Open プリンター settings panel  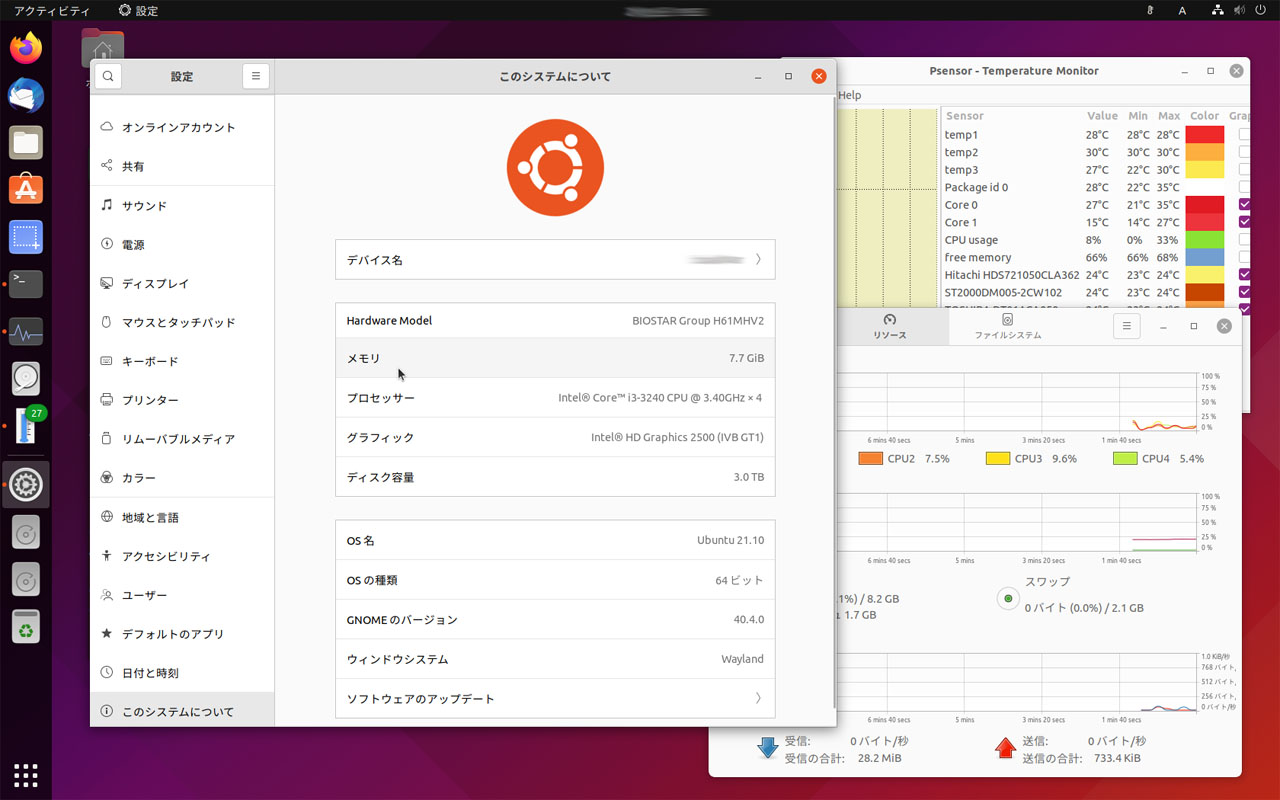point(182,400)
